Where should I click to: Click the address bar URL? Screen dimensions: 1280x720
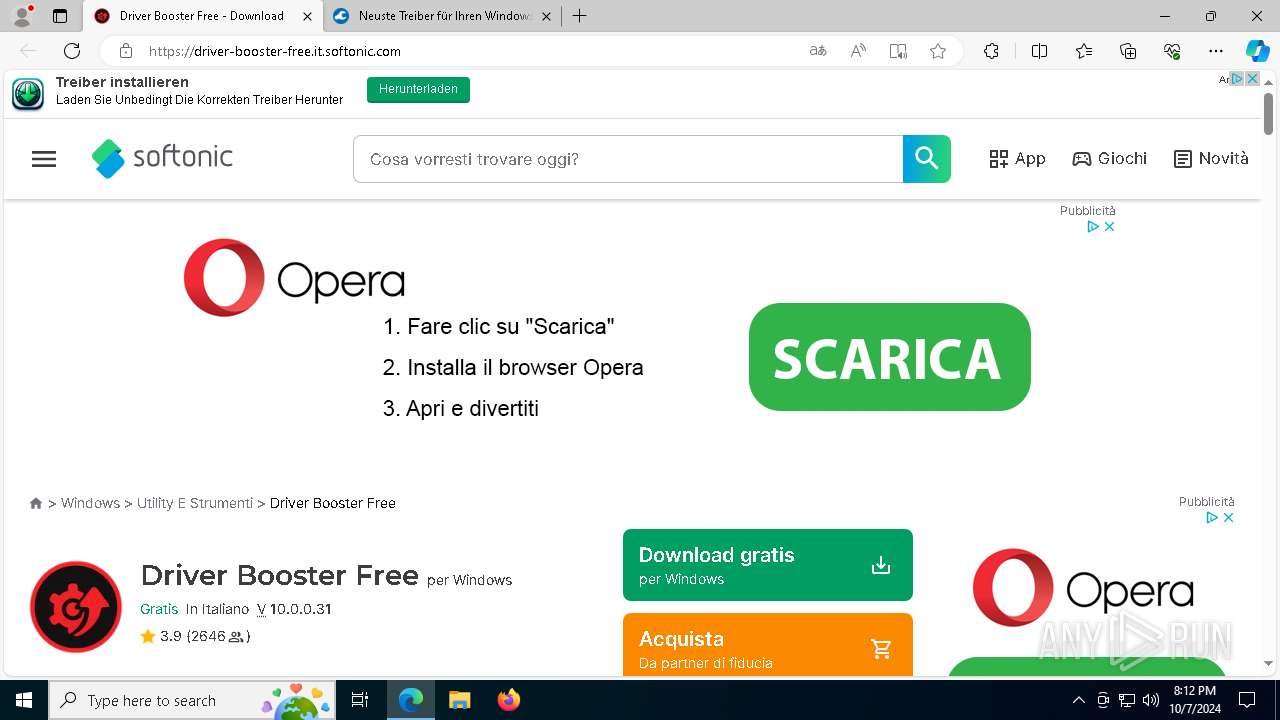pos(275,51)
